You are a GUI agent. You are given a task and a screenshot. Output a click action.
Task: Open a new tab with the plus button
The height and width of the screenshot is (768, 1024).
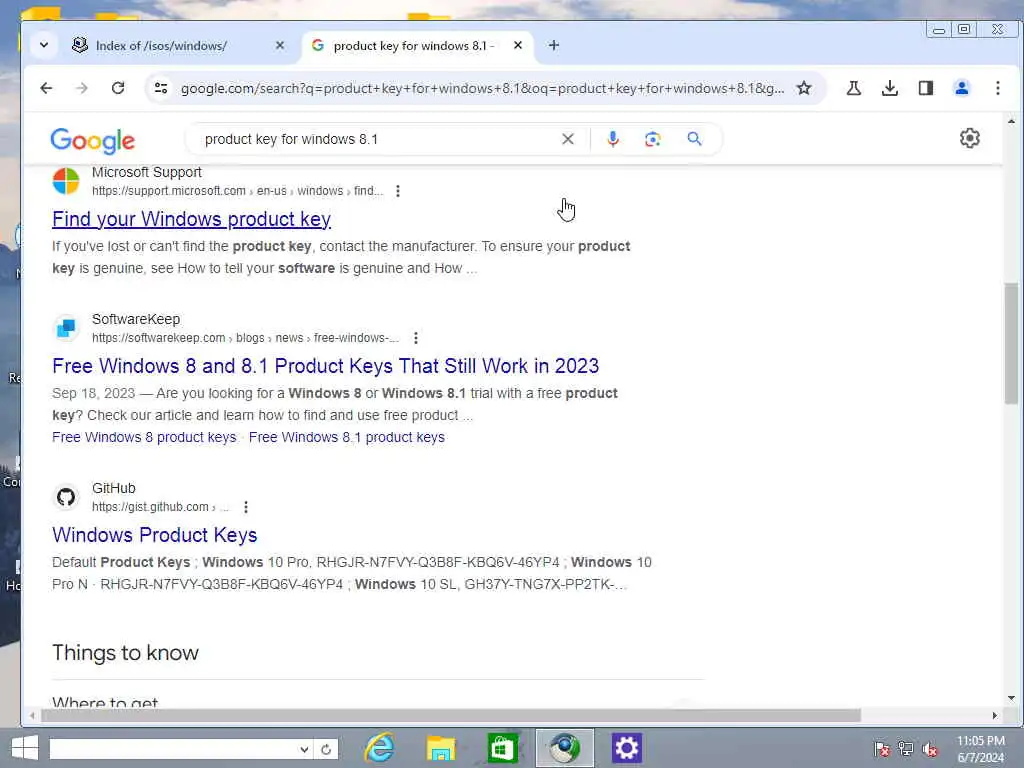[554, 46]
